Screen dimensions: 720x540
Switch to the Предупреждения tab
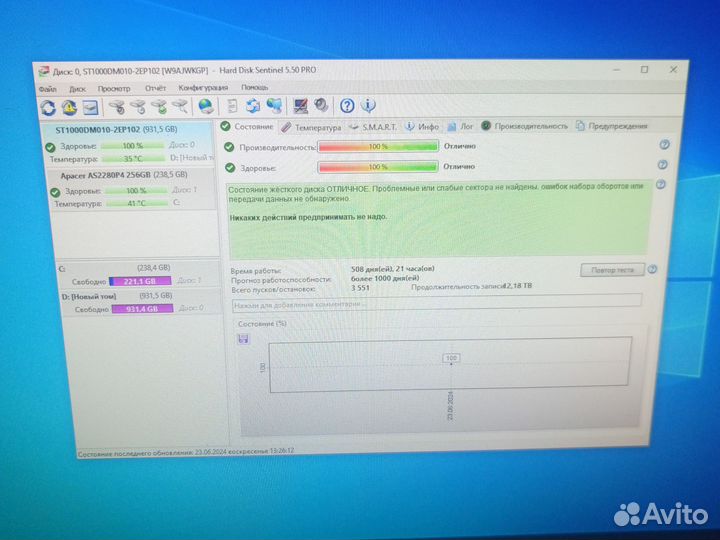pos(612,125)
